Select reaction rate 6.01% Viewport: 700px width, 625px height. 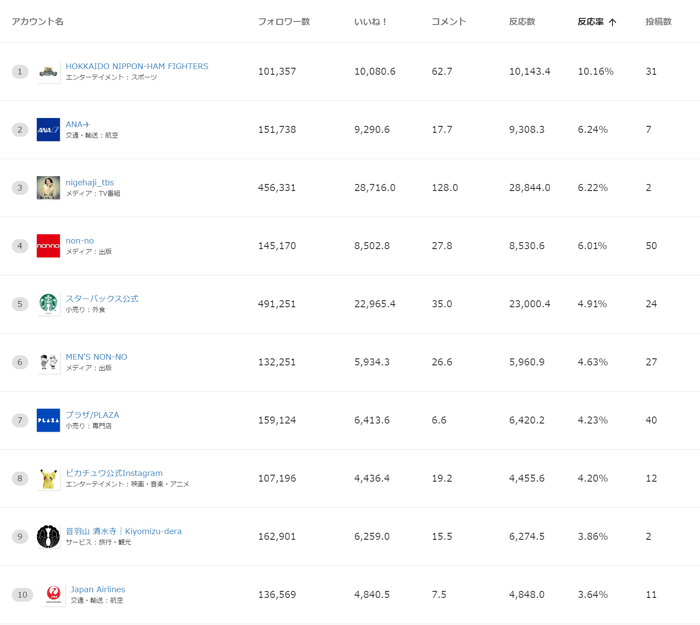[592, 246]
